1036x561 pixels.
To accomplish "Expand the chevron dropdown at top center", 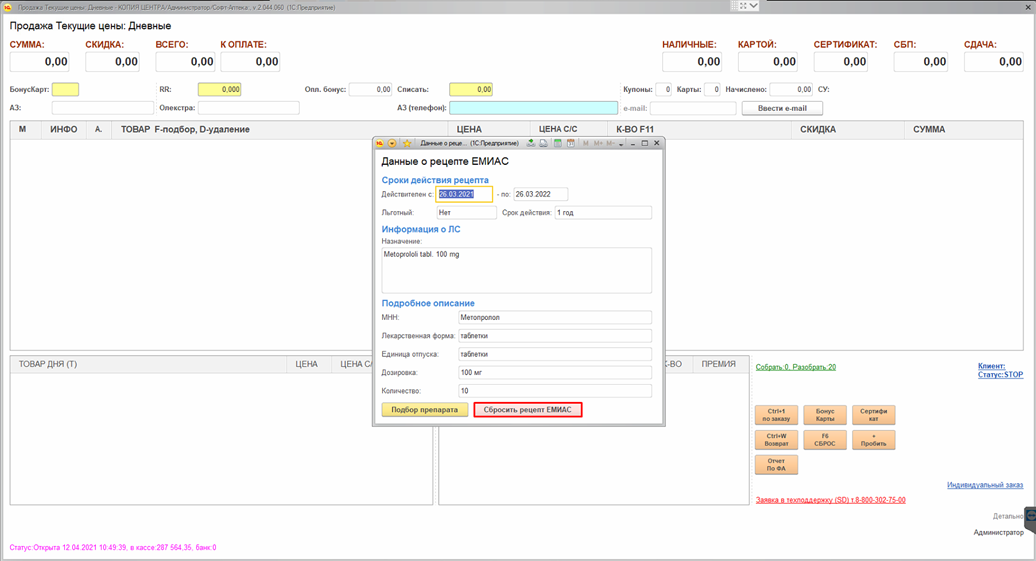I will click(x=753, y=6).
